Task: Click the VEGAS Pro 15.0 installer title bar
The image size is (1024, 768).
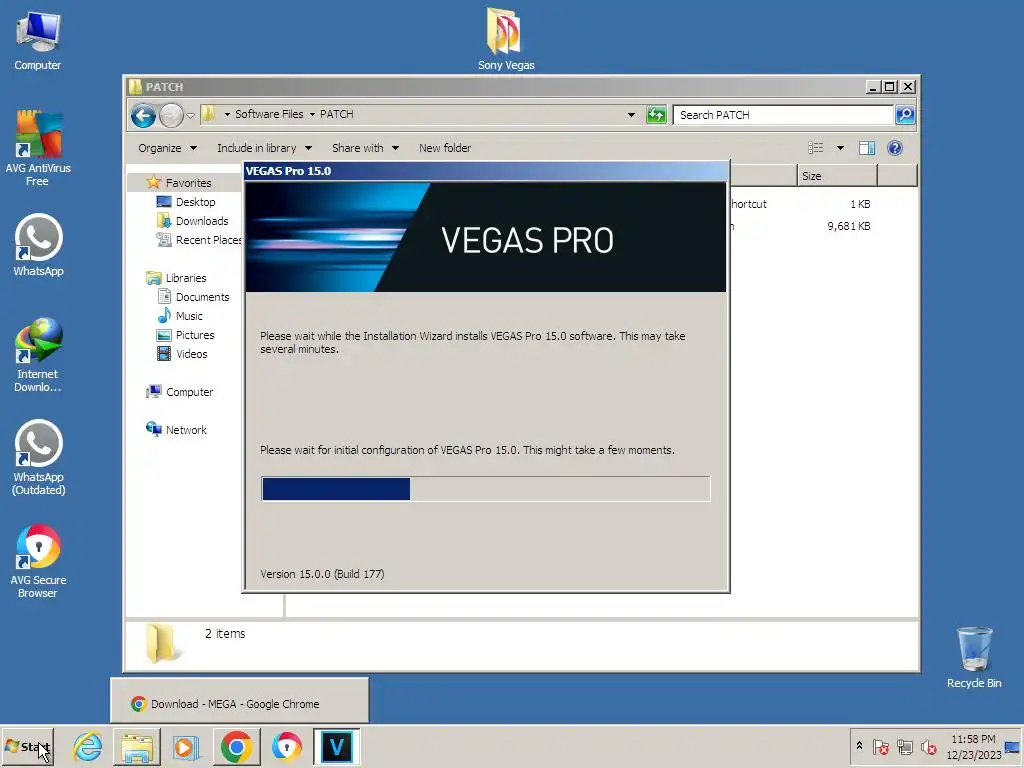Action: [x=485, y=171]
